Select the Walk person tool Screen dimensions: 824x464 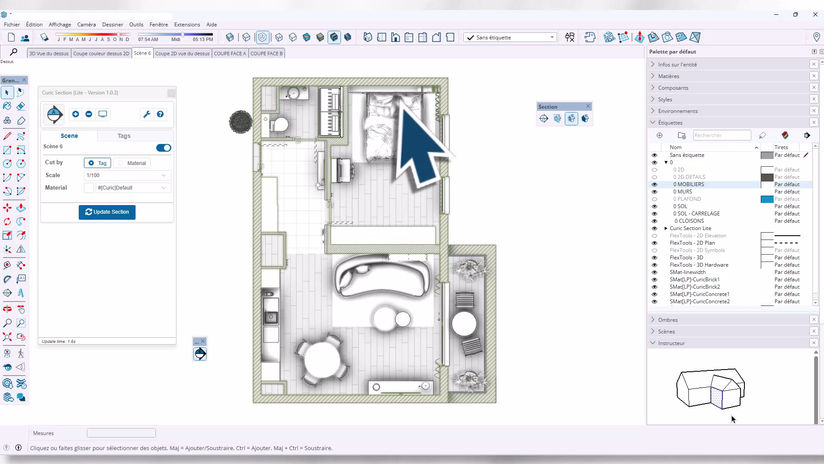pyautogui.click(x=20, y=353)
